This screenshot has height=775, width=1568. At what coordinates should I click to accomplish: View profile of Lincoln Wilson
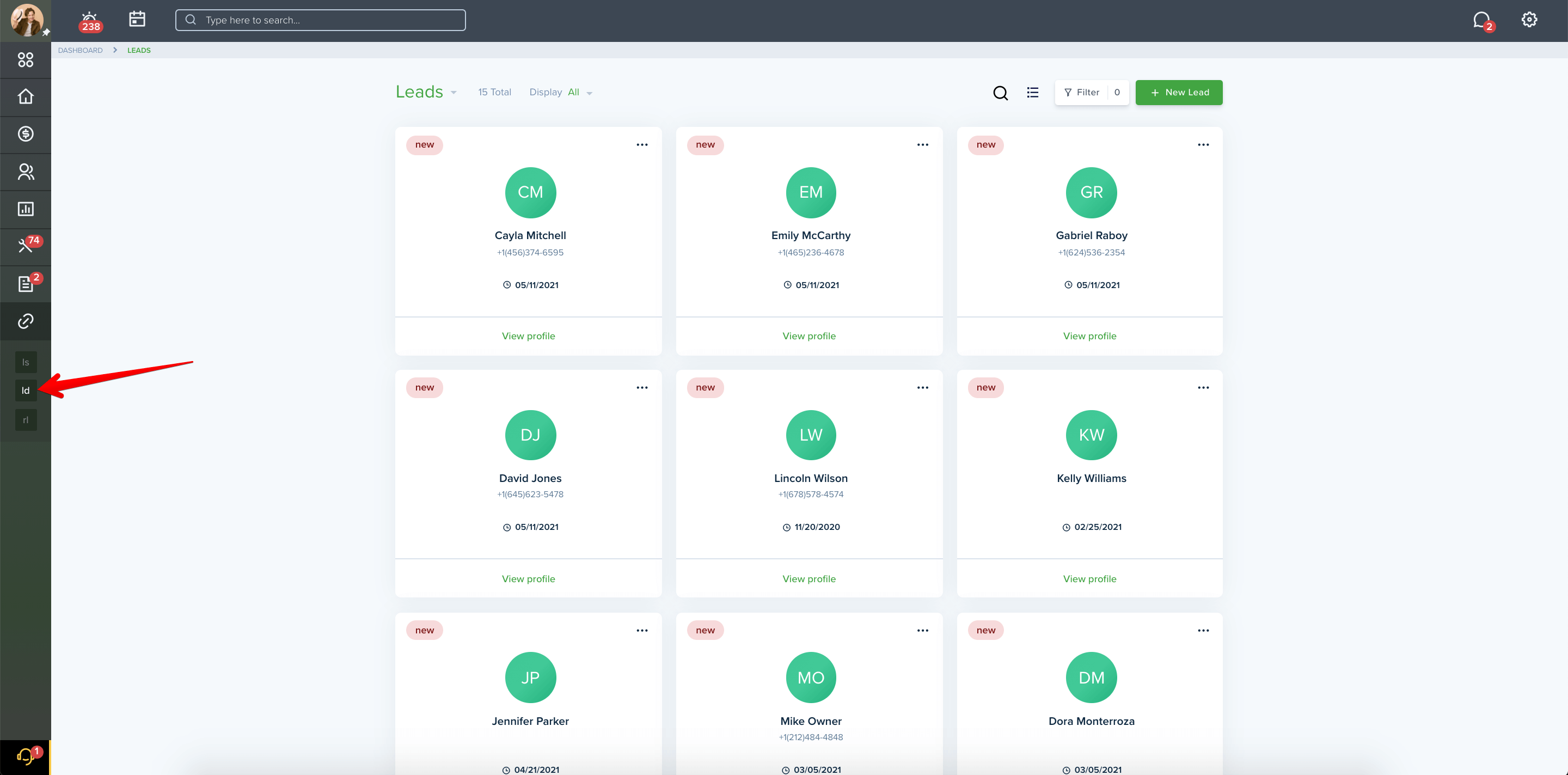click(x=809, y=579)
